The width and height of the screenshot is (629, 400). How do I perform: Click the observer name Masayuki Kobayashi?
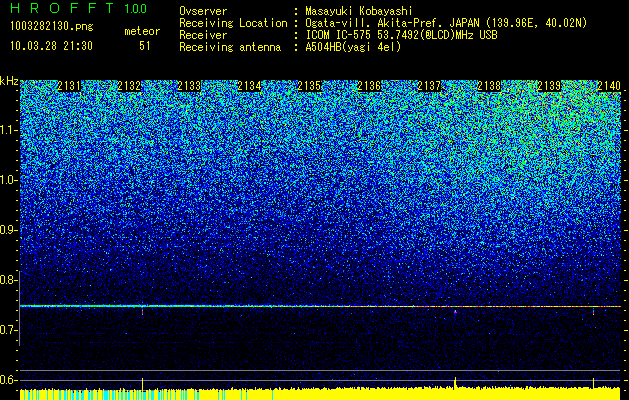click(359, 11)
